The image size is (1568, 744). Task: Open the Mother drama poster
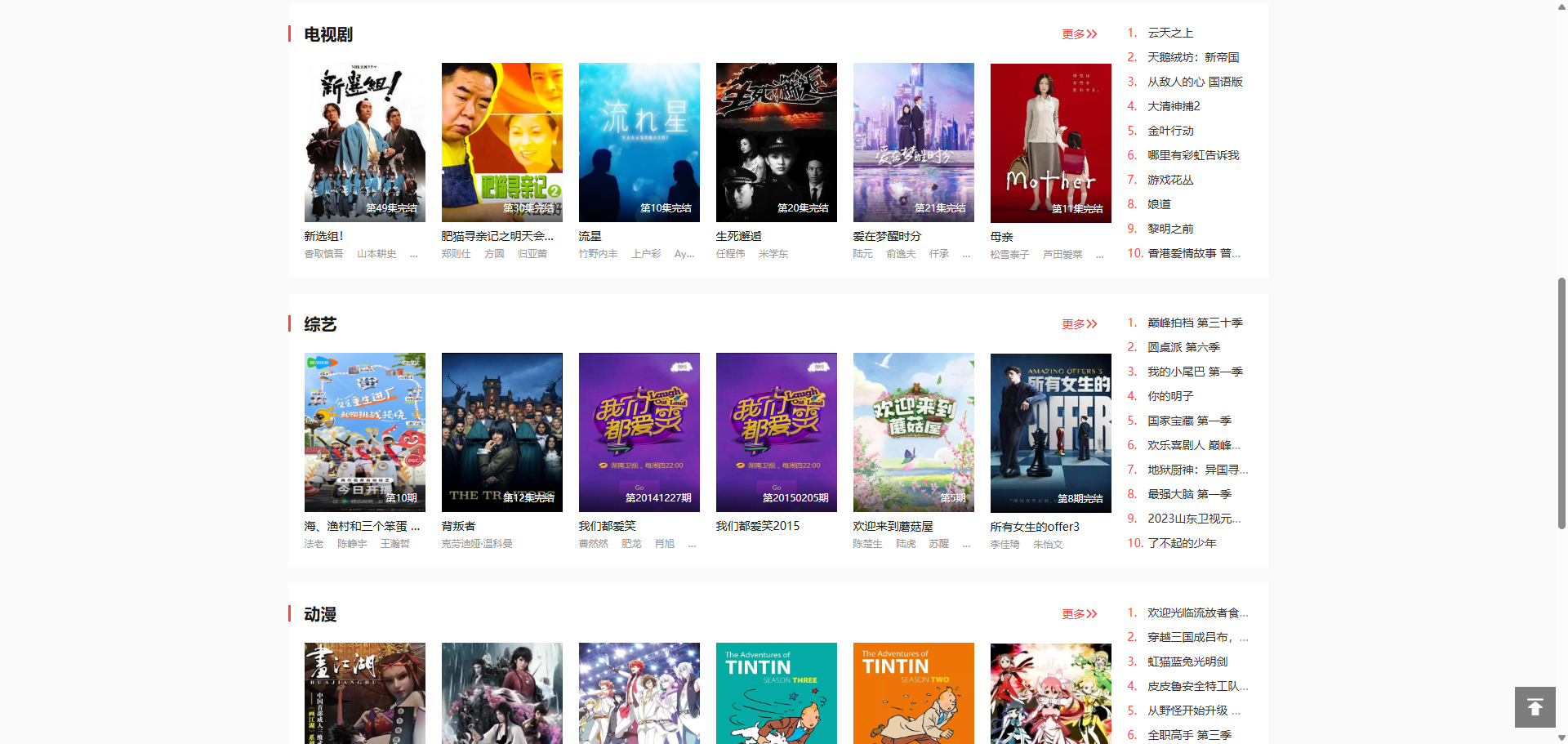(1050, 142)
